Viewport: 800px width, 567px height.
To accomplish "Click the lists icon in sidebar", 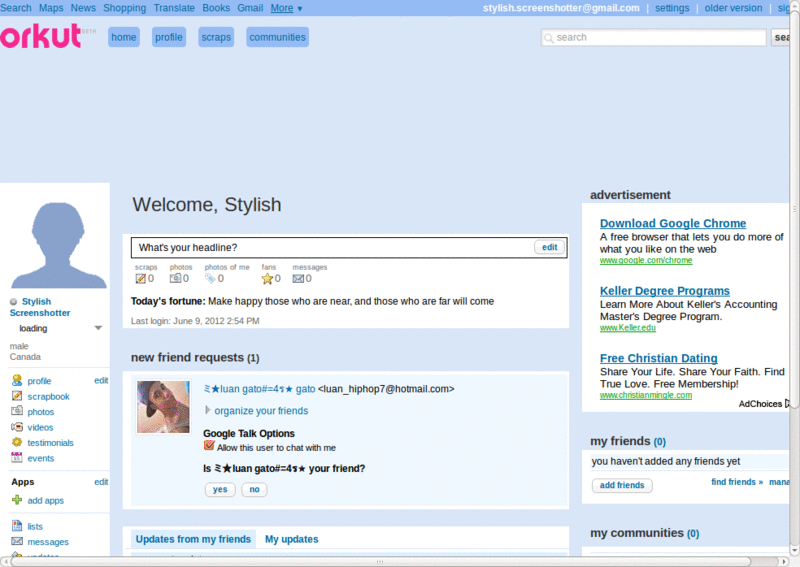I will 17,526.
